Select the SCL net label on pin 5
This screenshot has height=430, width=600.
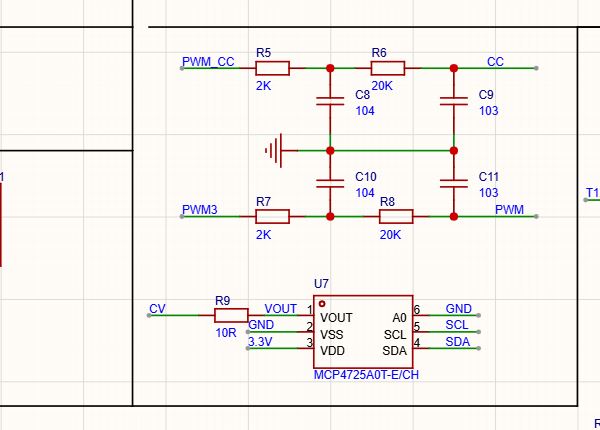click(457, 325)
